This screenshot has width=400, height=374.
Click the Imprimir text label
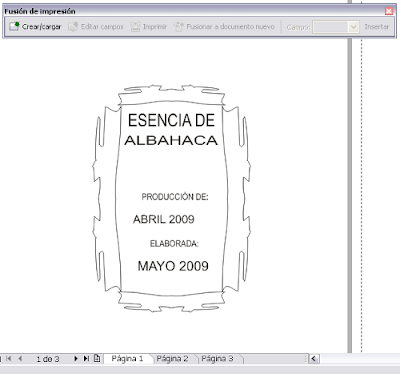click(155, 27)
